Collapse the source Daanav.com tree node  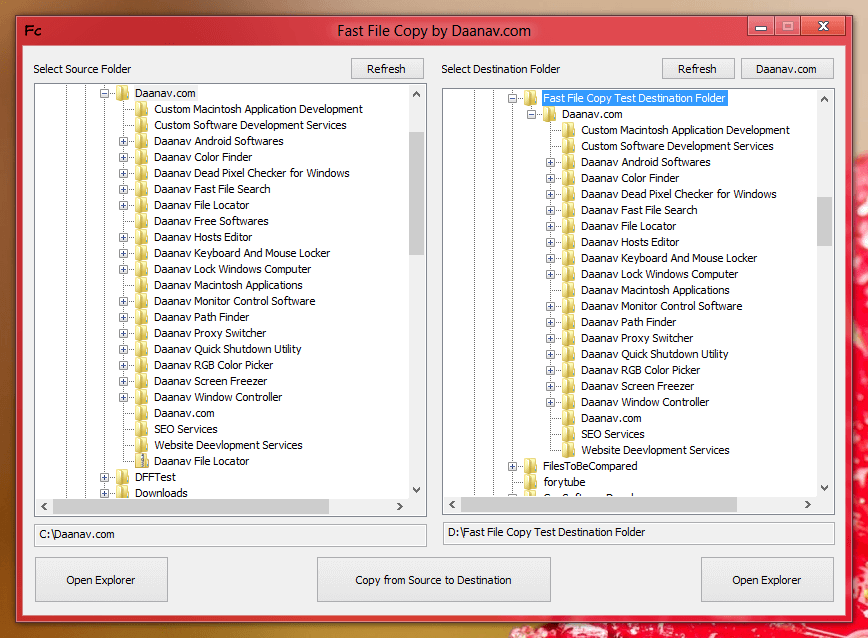(104, 94)
